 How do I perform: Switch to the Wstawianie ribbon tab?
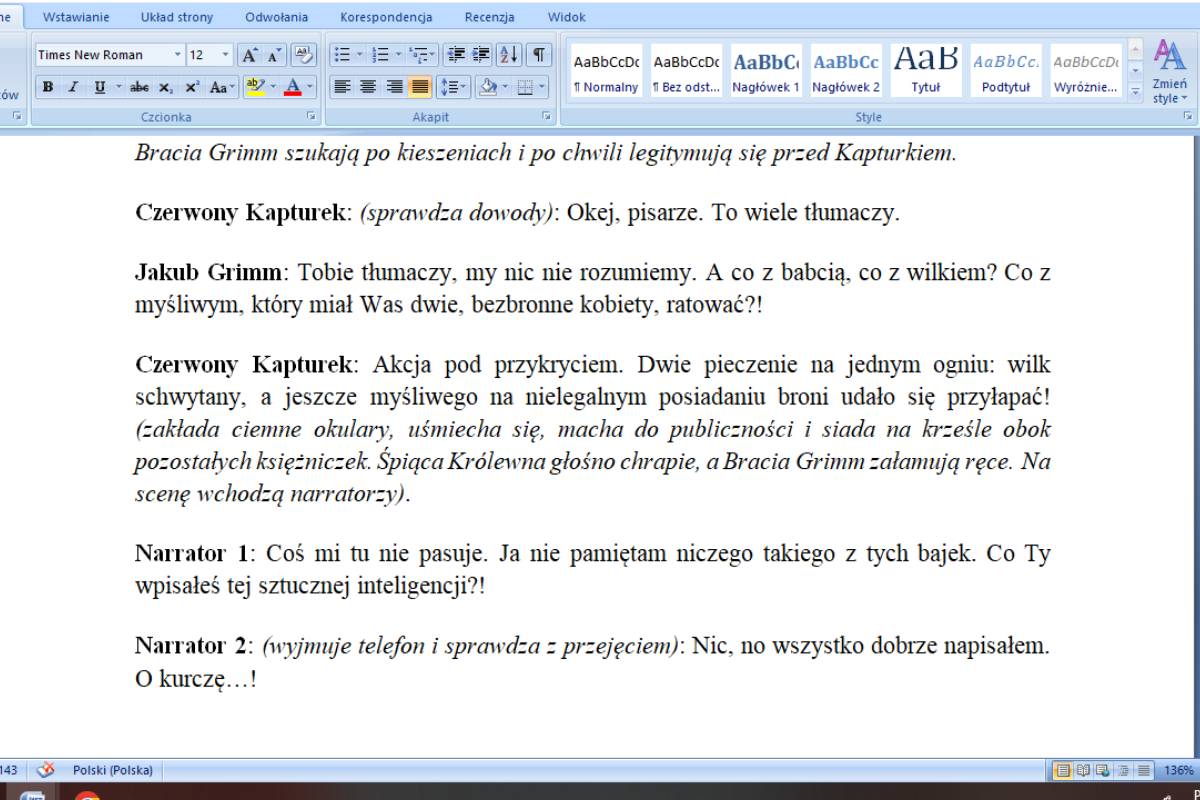coord(76,17)
